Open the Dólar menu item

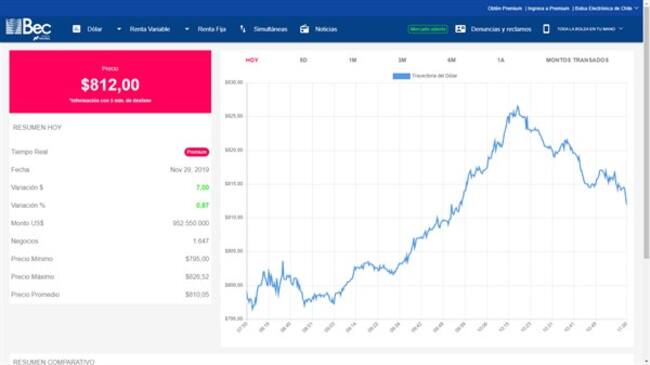(x=95, y=29)
